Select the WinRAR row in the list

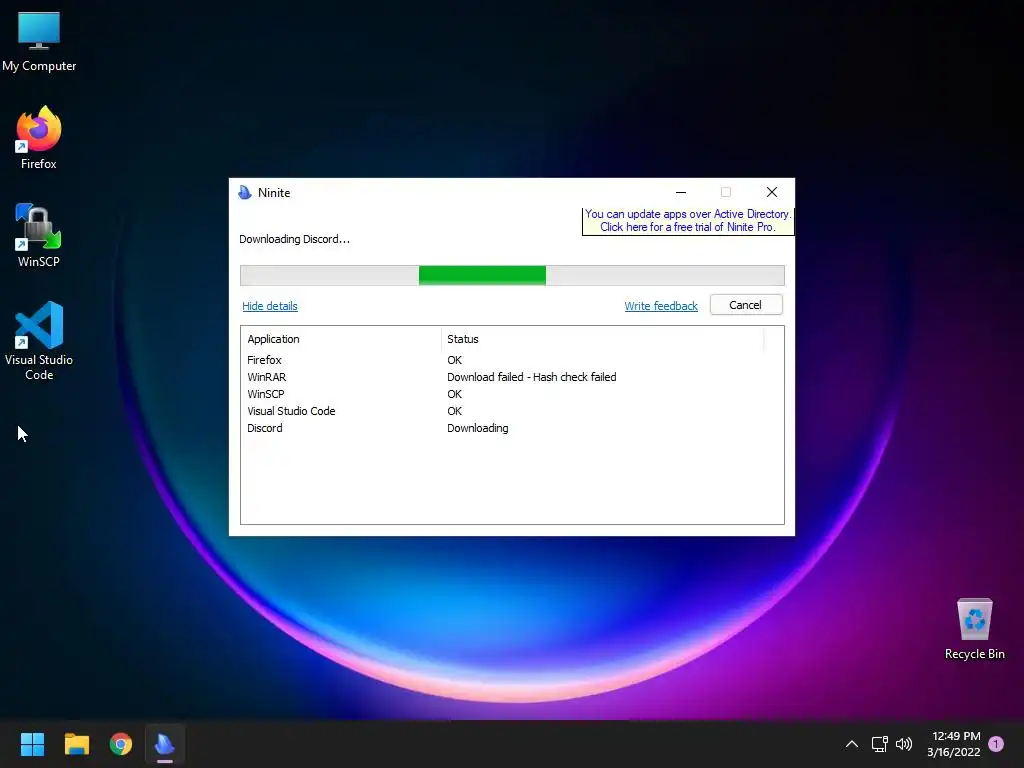tap(512, 377)
